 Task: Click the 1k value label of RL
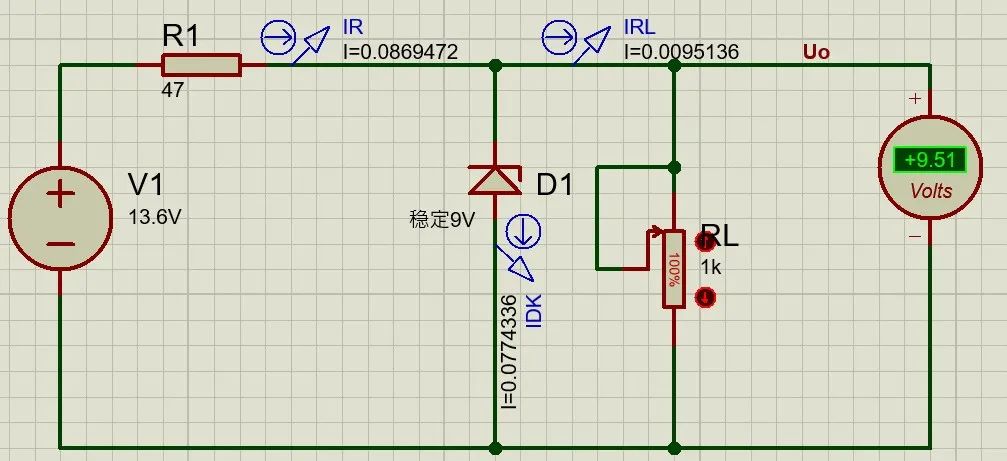pos(710,267)
